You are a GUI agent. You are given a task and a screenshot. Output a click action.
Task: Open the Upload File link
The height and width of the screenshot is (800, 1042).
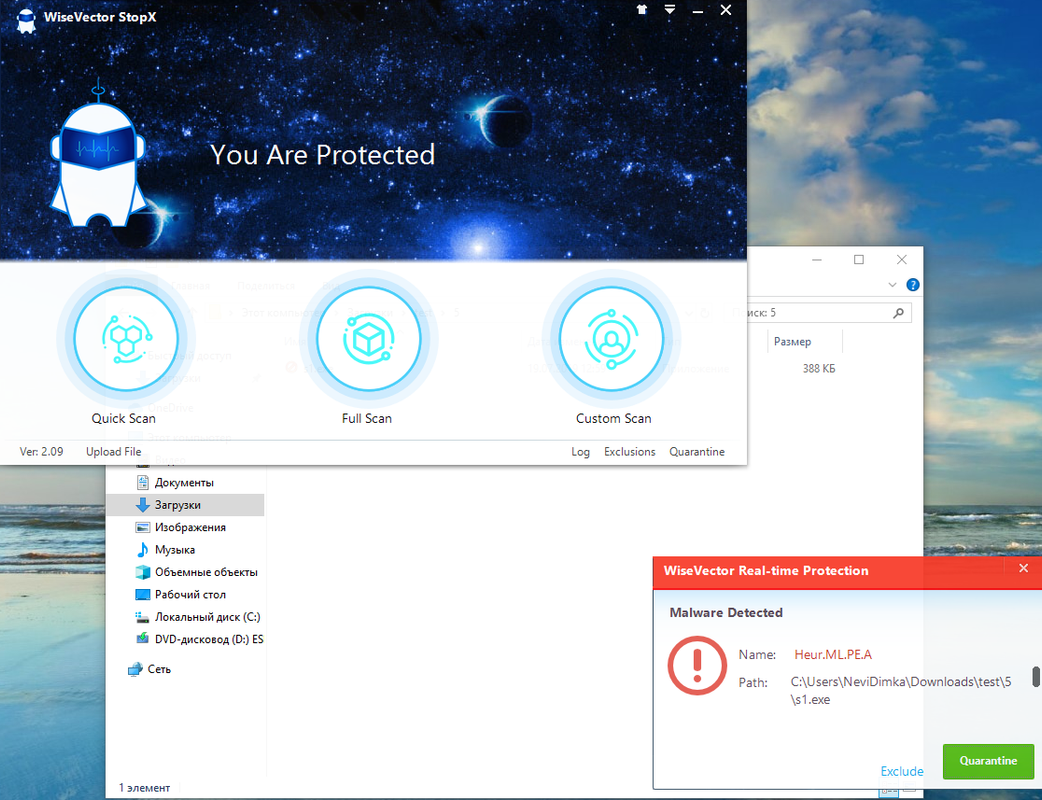click(x=114, y=452)
